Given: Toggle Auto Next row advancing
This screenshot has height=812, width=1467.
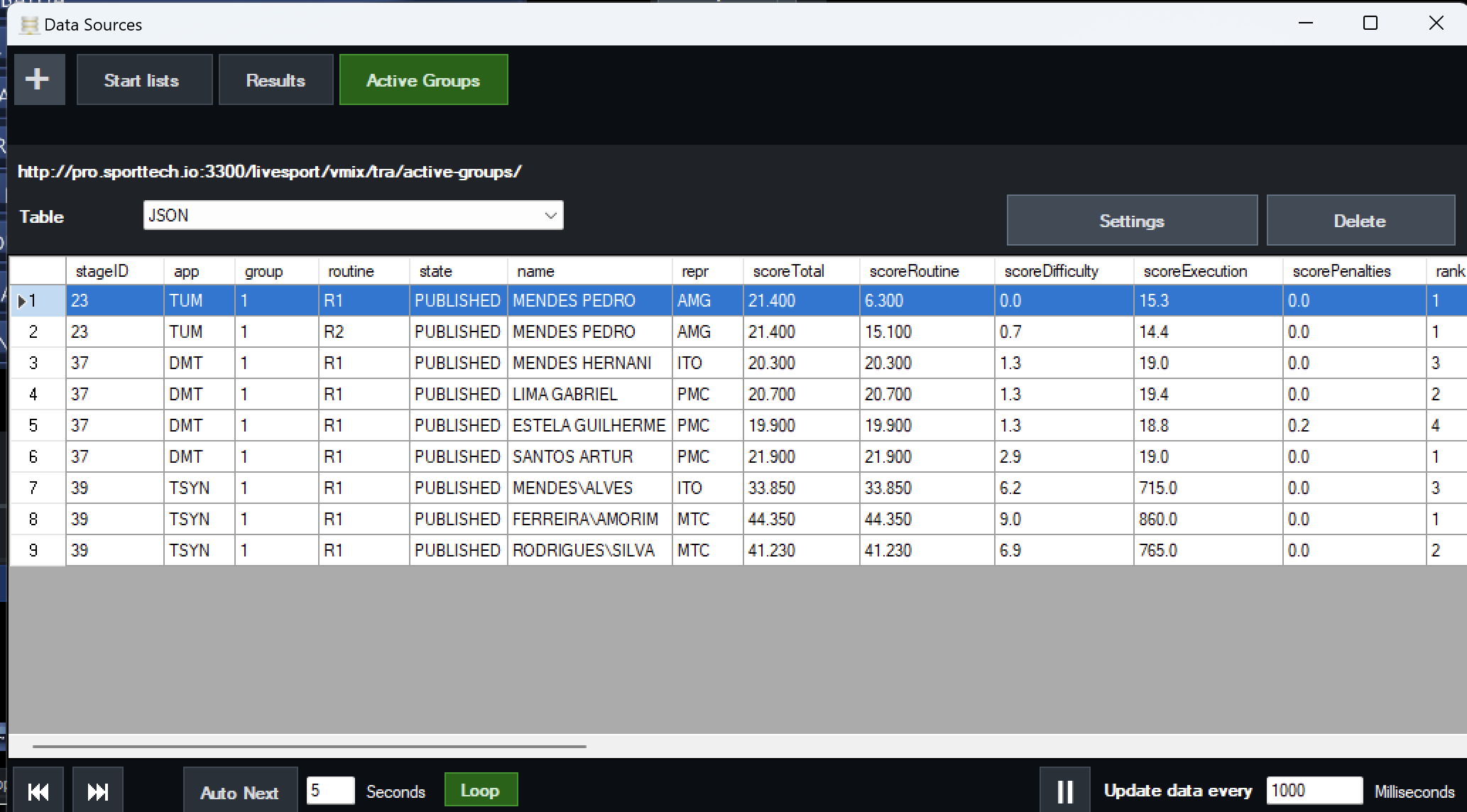Looking at the screenshot, I should coord(240,792).
